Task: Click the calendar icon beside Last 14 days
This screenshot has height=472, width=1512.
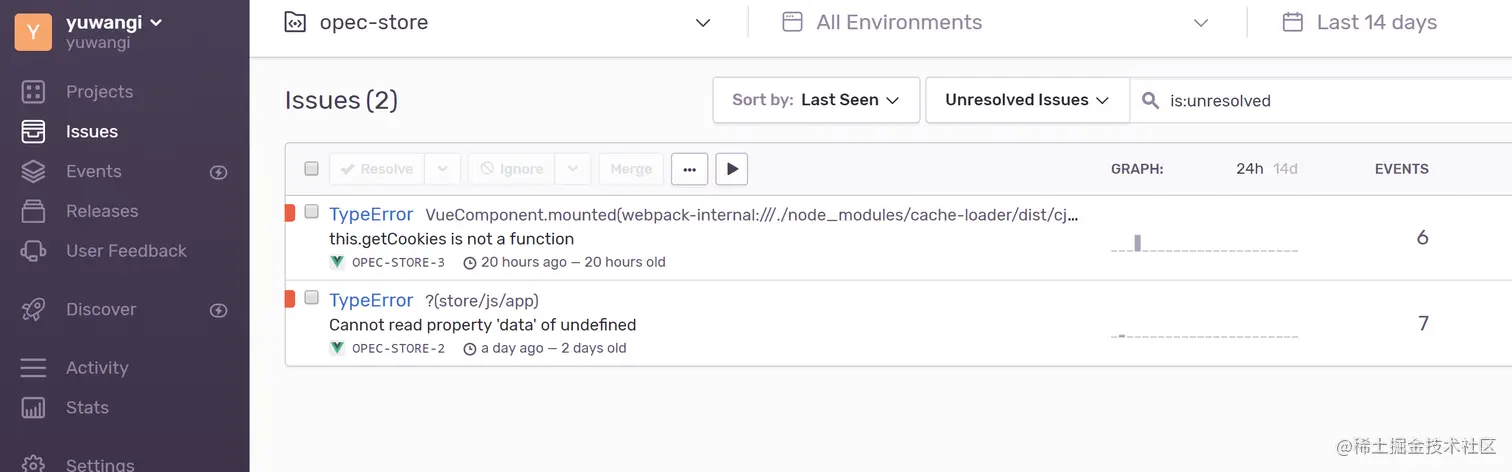Action: click(x=1292, y=22)
